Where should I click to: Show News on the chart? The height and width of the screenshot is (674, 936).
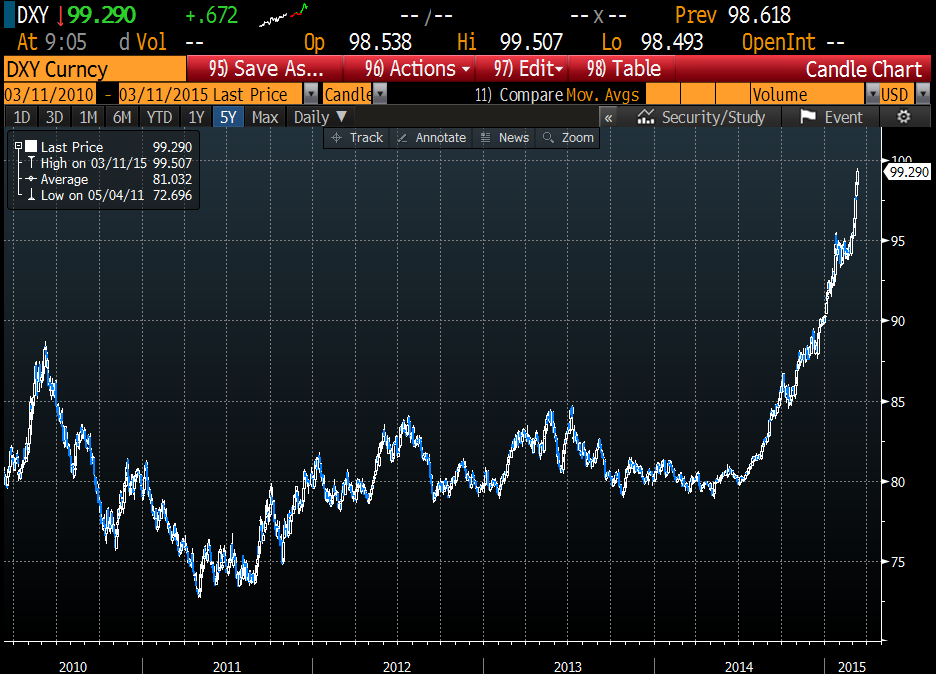point(505,138)
